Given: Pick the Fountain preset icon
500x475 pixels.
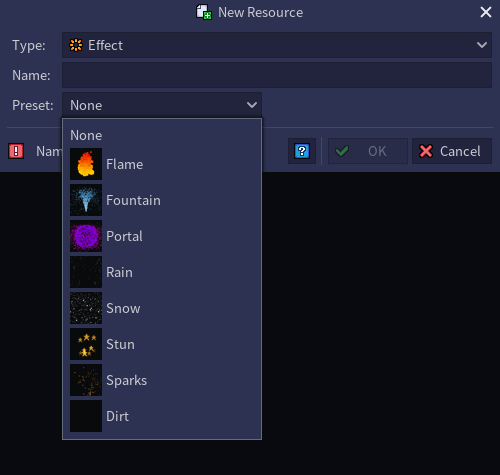Looking at the screenshot, I should click(x=86, y=200).
